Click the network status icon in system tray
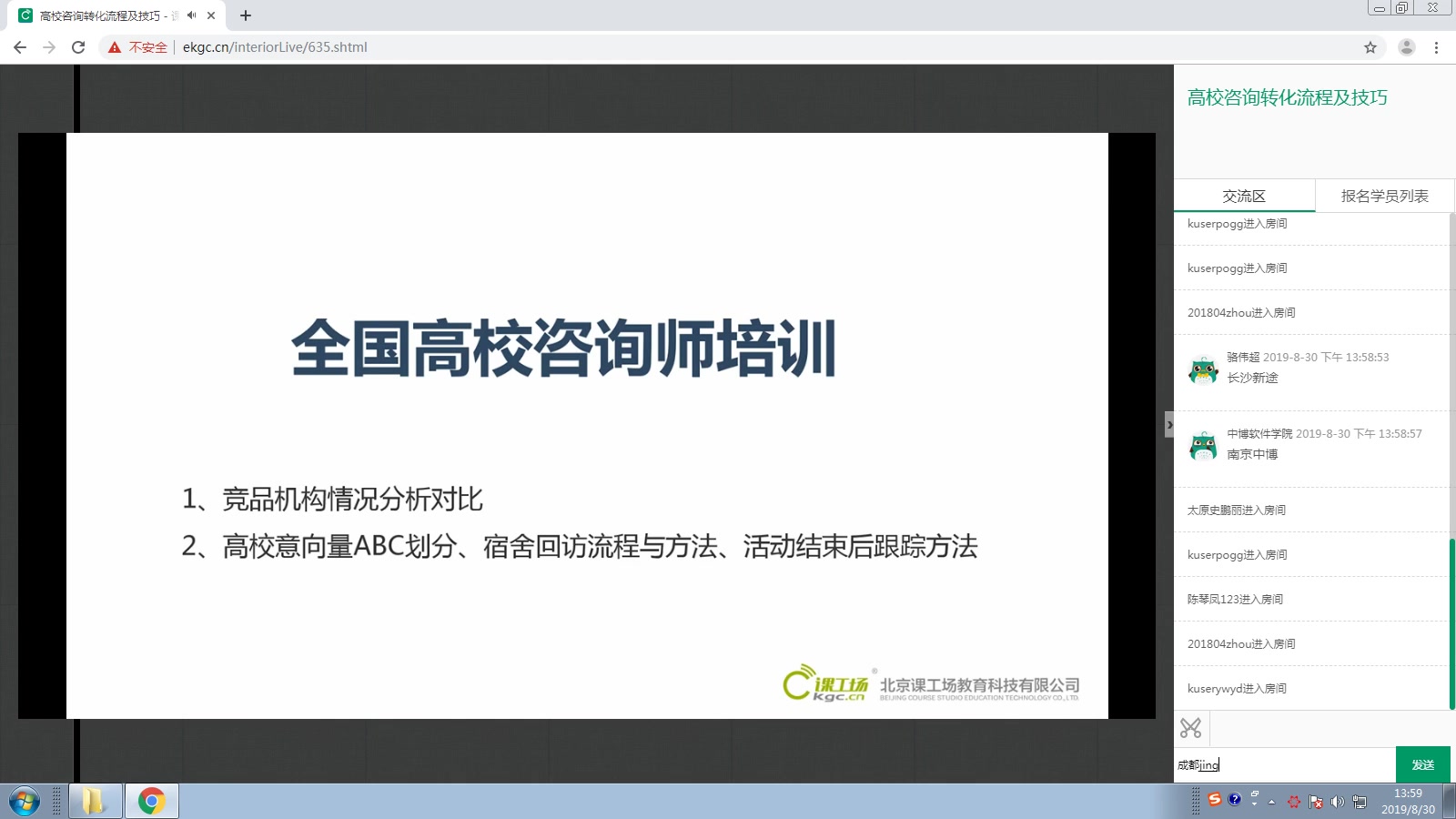The width and height of the screenshot is (1456, 819). [x=1359, y=802]
